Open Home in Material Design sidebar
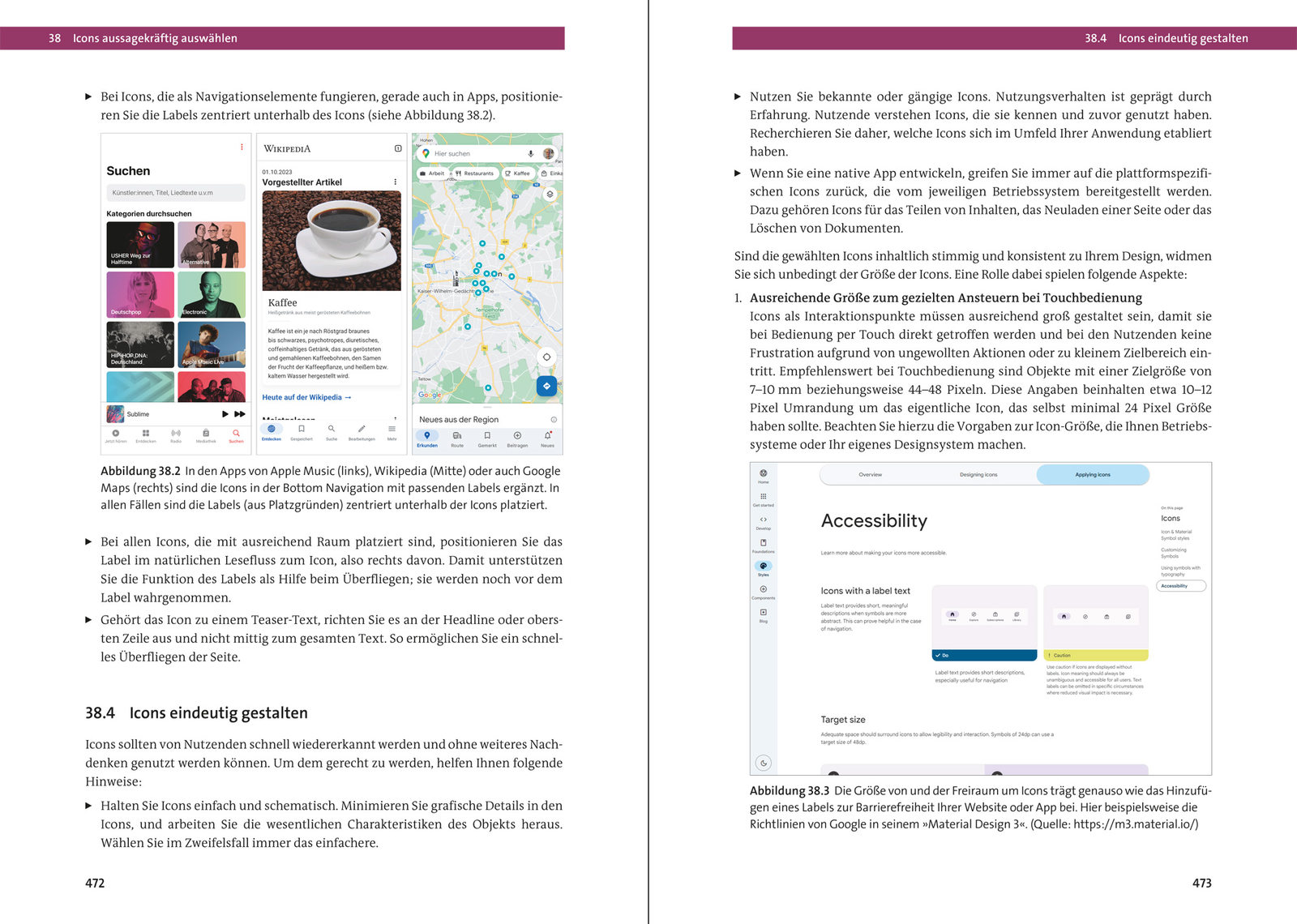 764,477
